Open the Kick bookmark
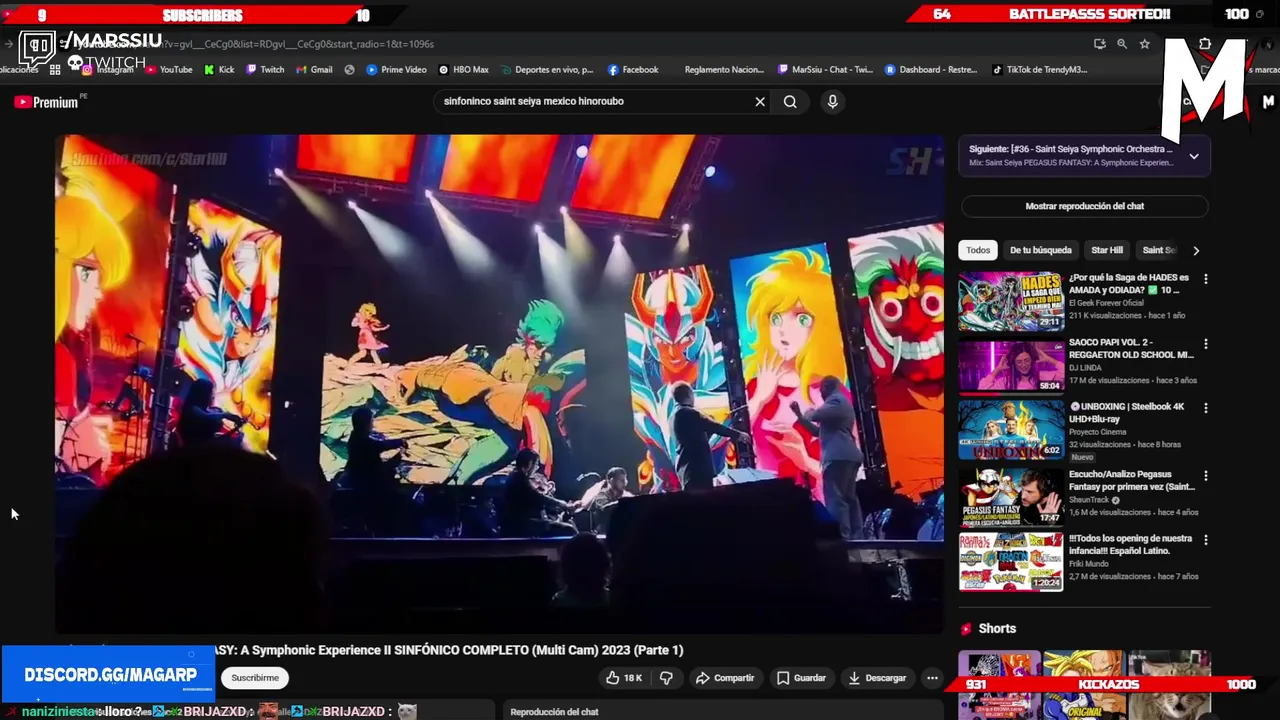 click(x=219, y=70)
